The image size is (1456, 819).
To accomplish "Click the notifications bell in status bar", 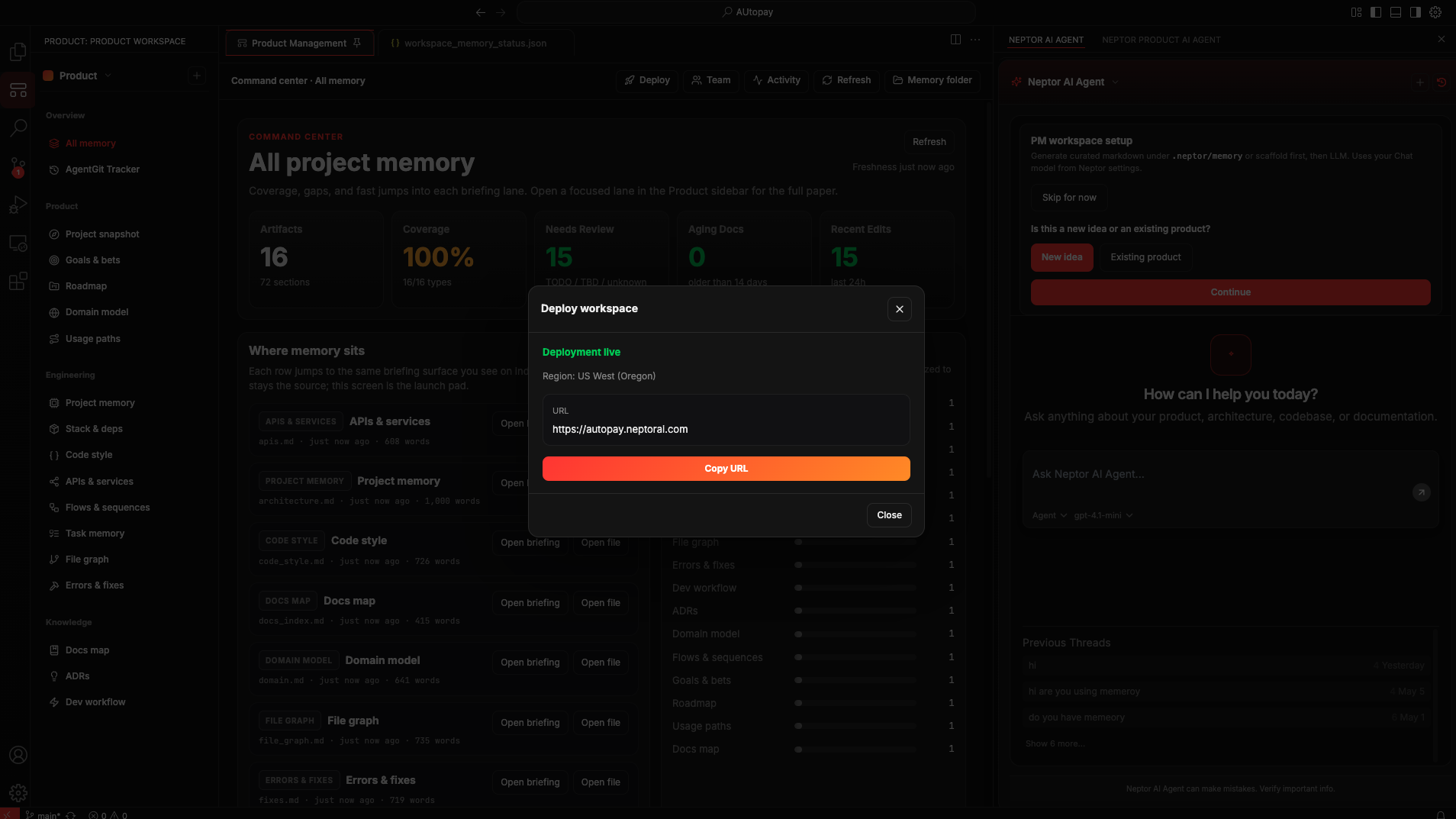I will [1441, 814].
